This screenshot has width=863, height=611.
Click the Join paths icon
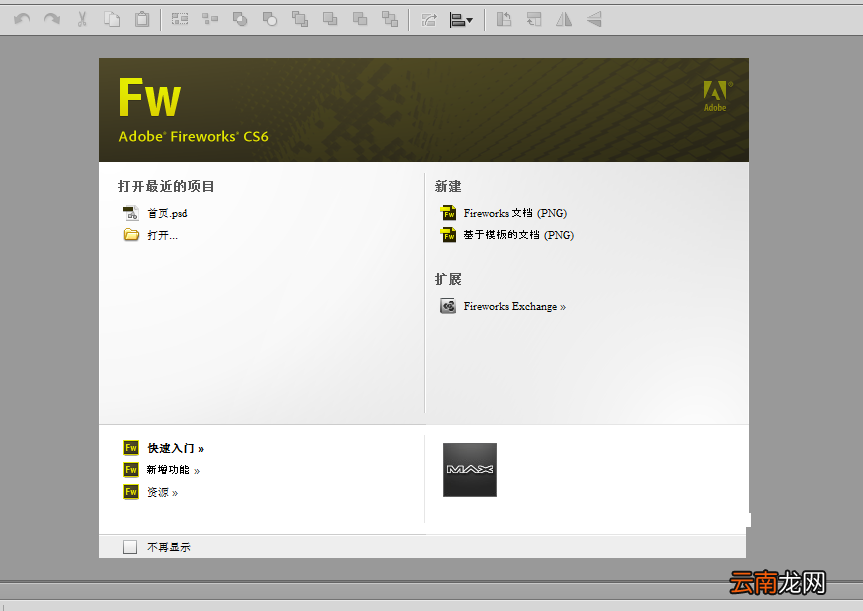point(240,20)
